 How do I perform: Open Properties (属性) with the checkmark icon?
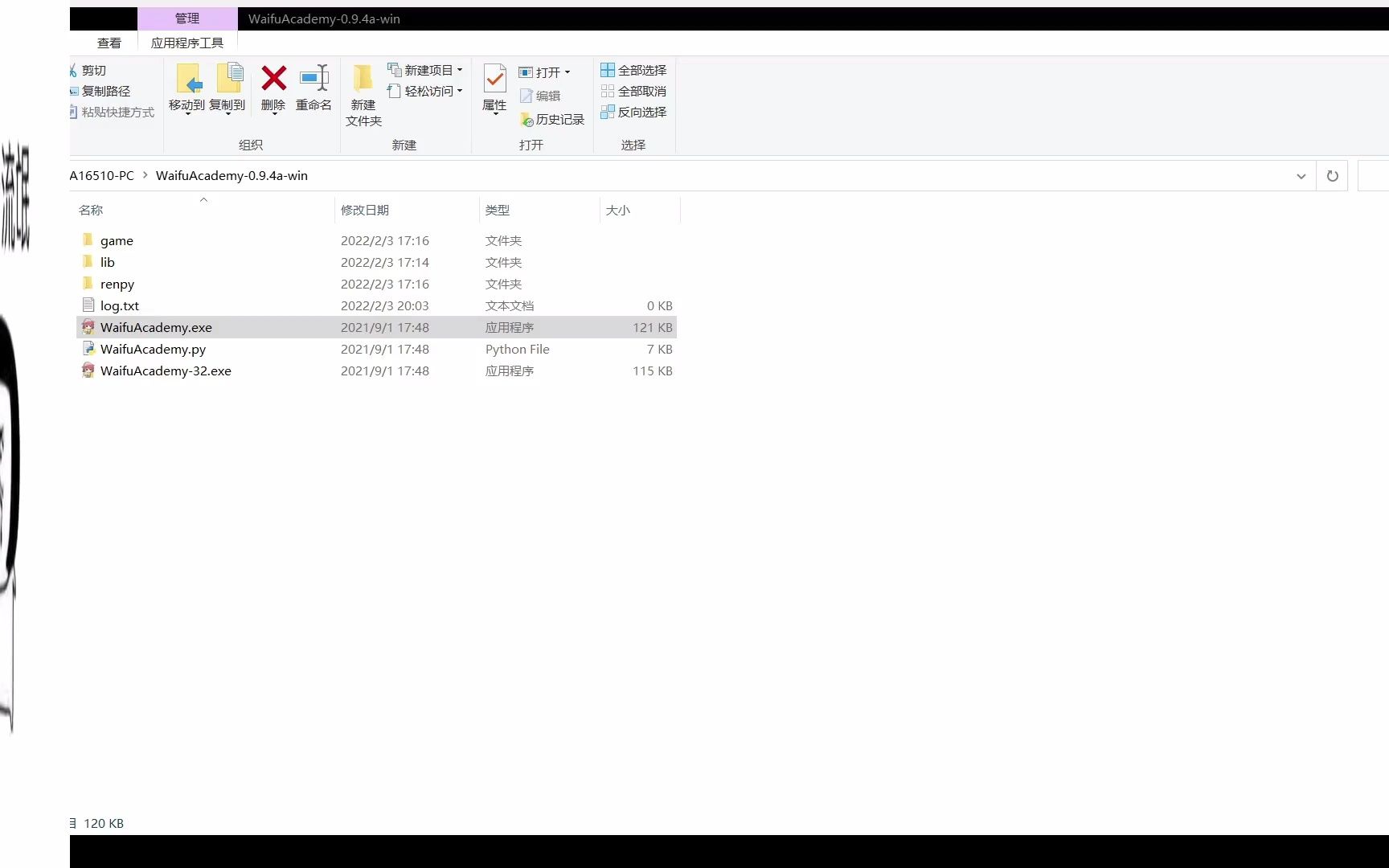(494, 88)
